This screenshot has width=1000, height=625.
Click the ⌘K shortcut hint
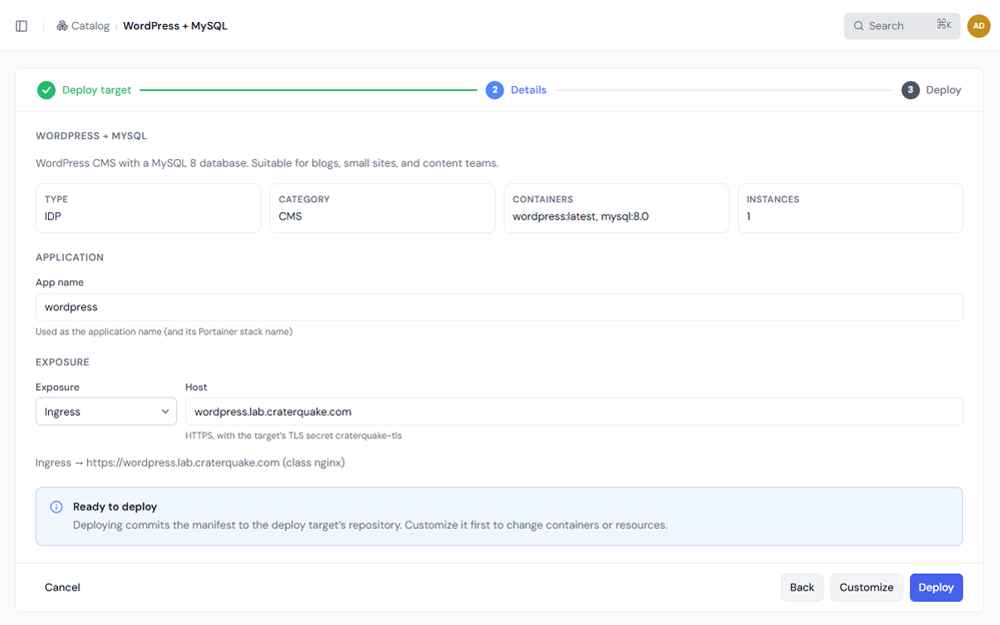pyautogui.click(x=944, y=25)
